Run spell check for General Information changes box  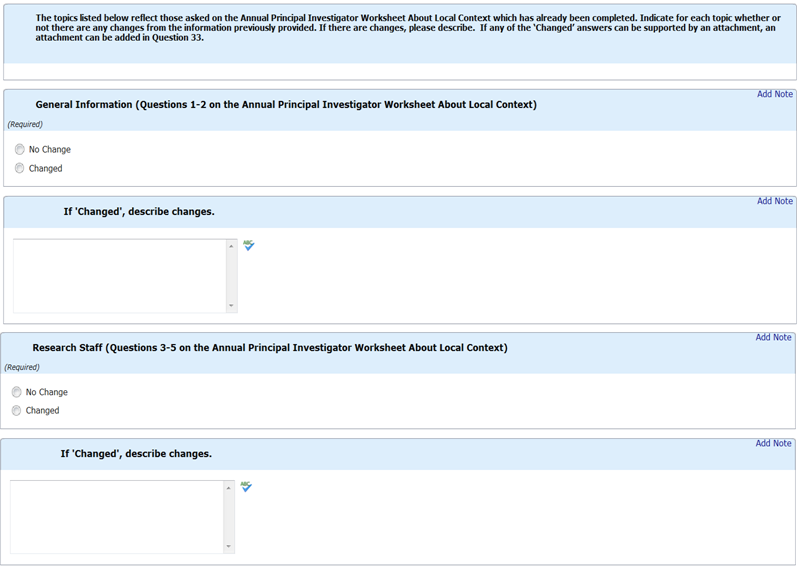tap(249, 246)
